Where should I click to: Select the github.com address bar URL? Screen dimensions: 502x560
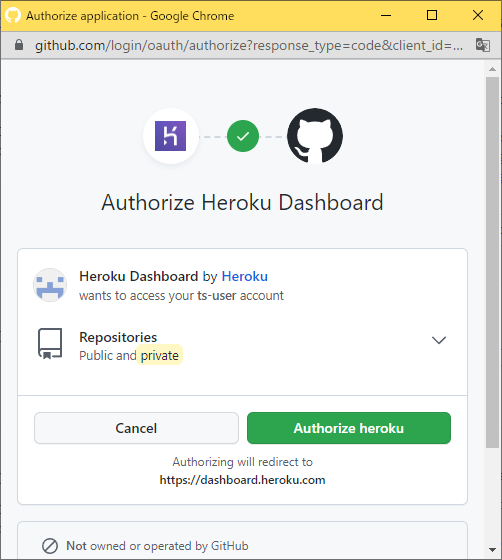[x=249, y=45]
